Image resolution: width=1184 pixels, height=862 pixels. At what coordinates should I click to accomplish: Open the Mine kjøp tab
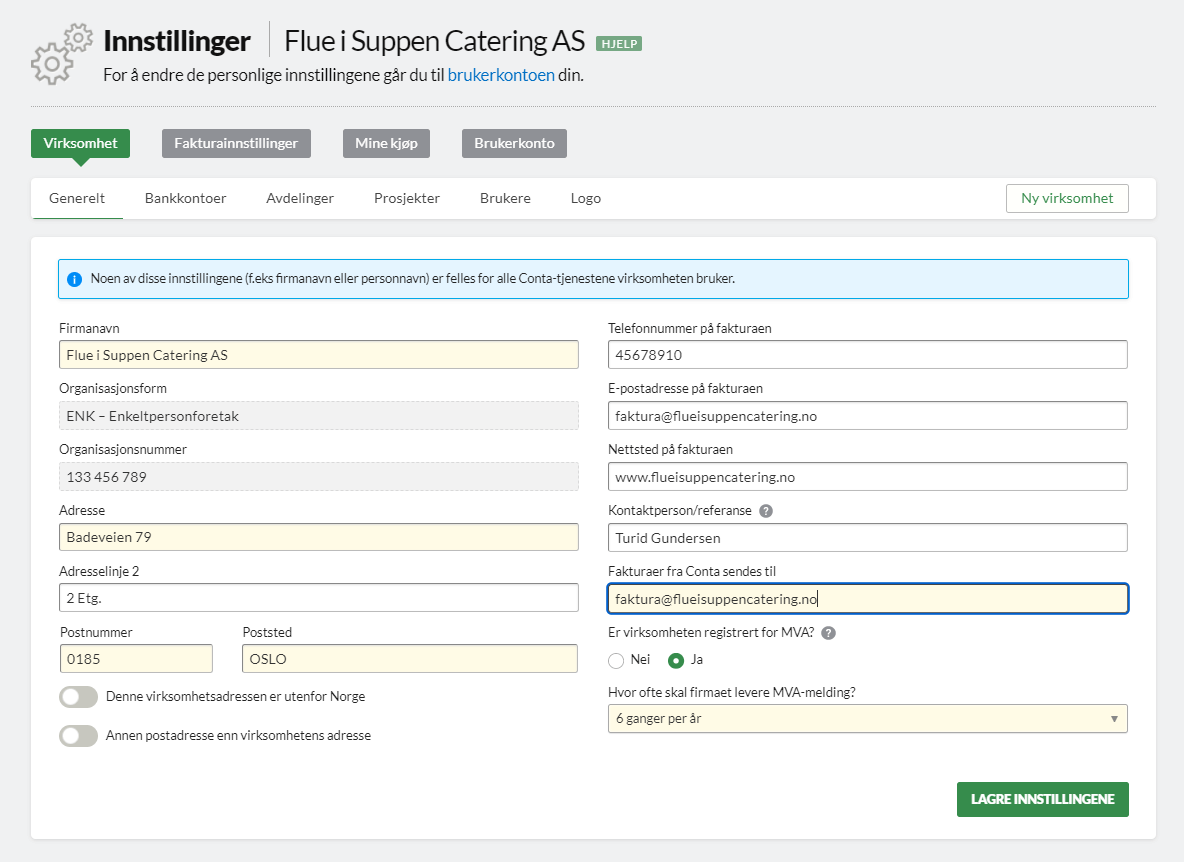coord(387,143)
